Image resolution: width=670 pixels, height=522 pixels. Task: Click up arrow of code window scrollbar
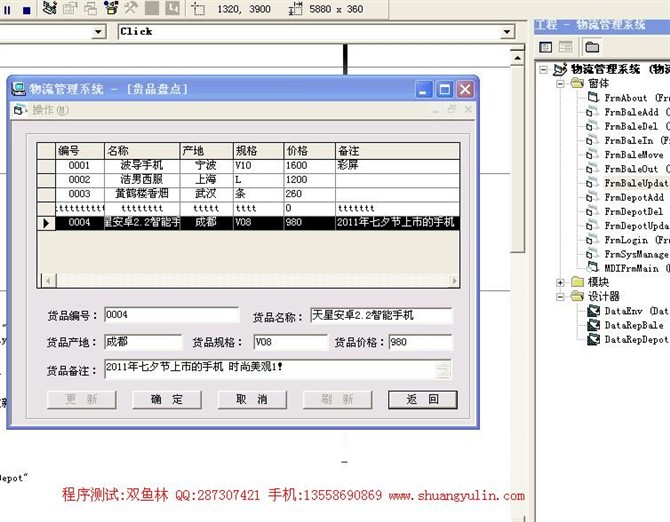[517, 58]
